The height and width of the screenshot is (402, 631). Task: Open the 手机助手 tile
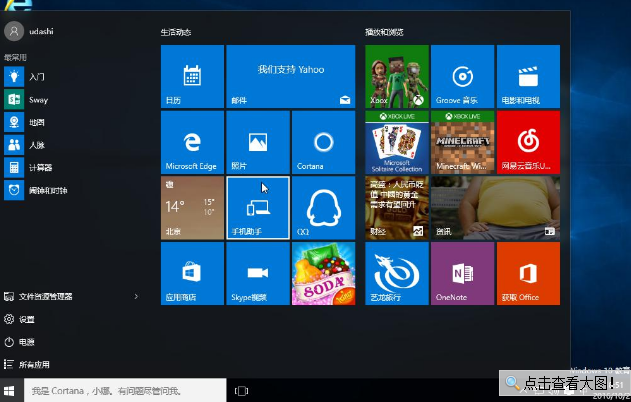[x=258, y=208]
